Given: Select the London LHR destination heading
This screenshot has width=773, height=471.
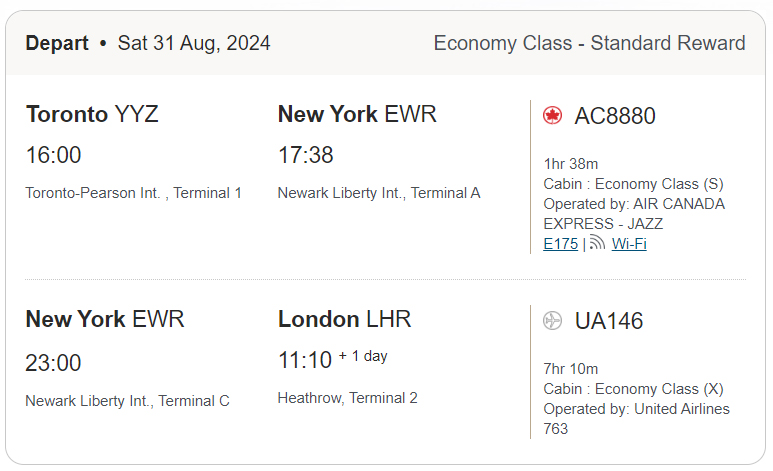Looking at the screenshot, I should pos(344,319).
